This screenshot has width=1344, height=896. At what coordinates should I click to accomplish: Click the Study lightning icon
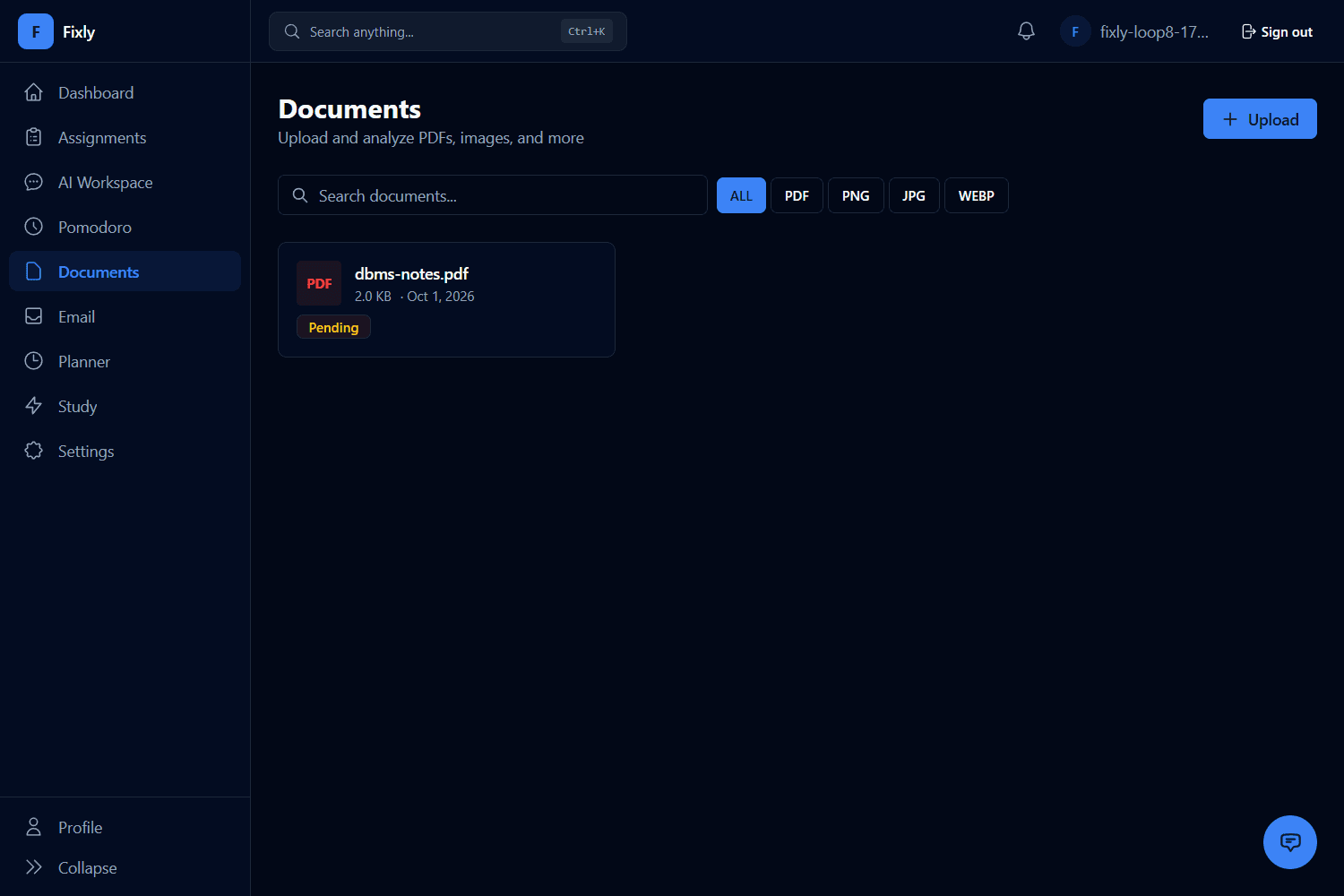(x=34, y=406)
